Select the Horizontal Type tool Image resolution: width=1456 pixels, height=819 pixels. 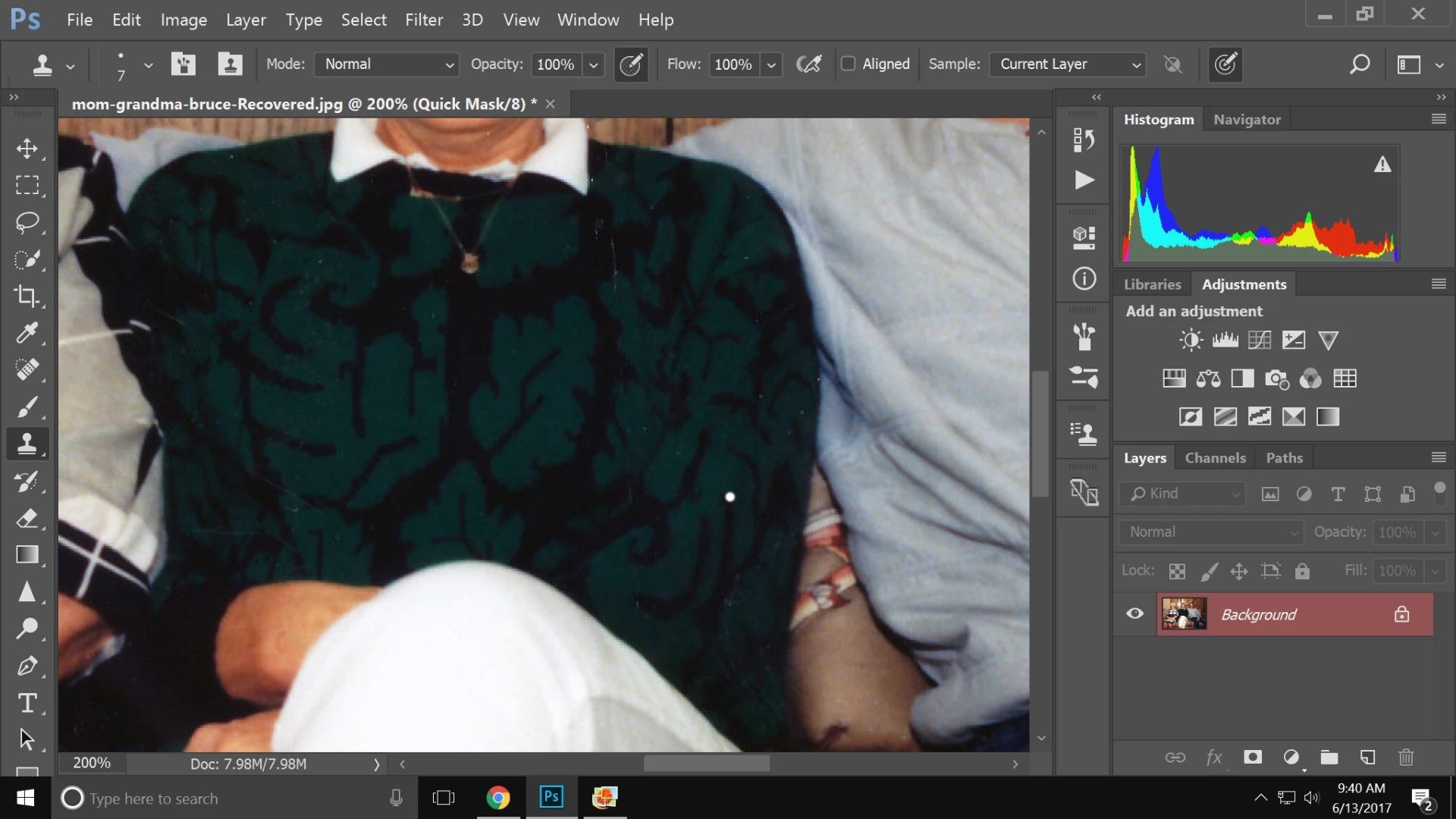point(27,703)
